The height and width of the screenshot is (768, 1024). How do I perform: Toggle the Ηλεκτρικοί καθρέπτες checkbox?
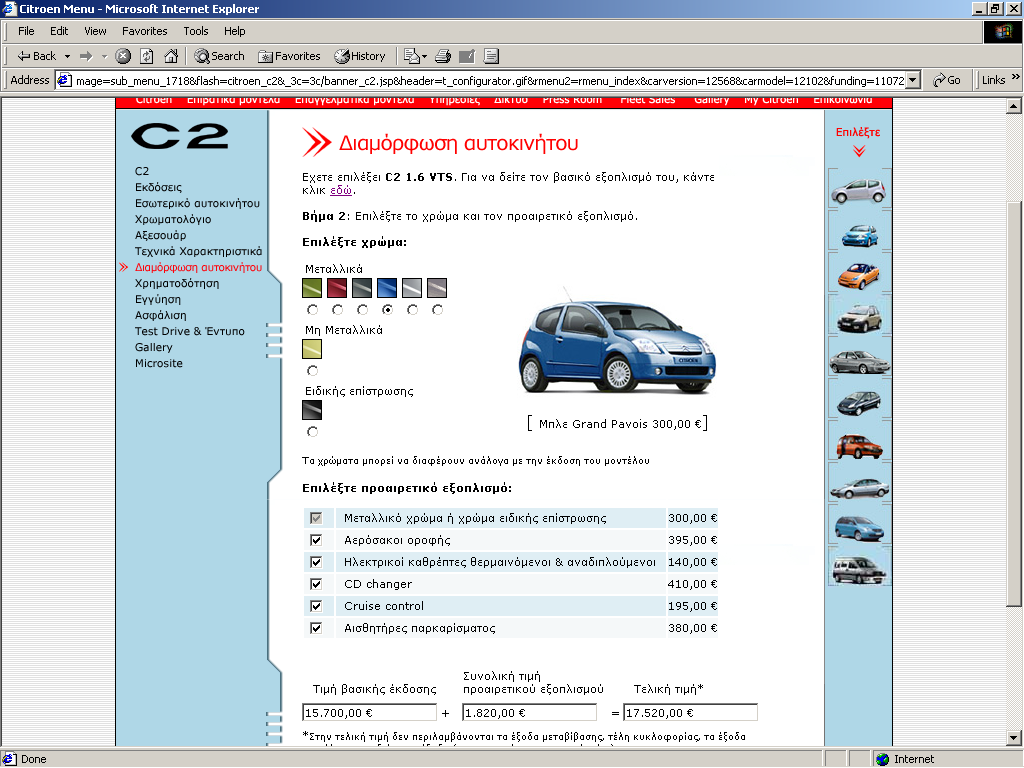click(x=316, y=562)
